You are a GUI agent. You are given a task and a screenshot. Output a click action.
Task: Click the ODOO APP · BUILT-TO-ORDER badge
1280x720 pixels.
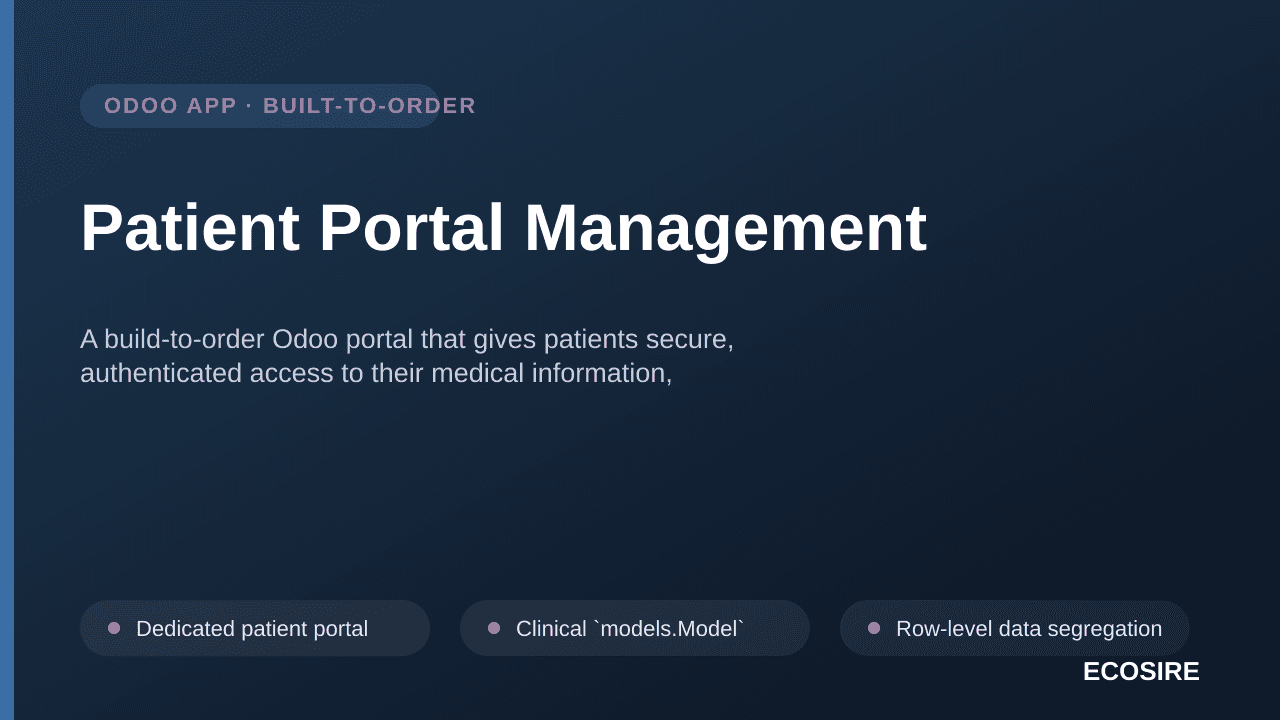point(260,106)
